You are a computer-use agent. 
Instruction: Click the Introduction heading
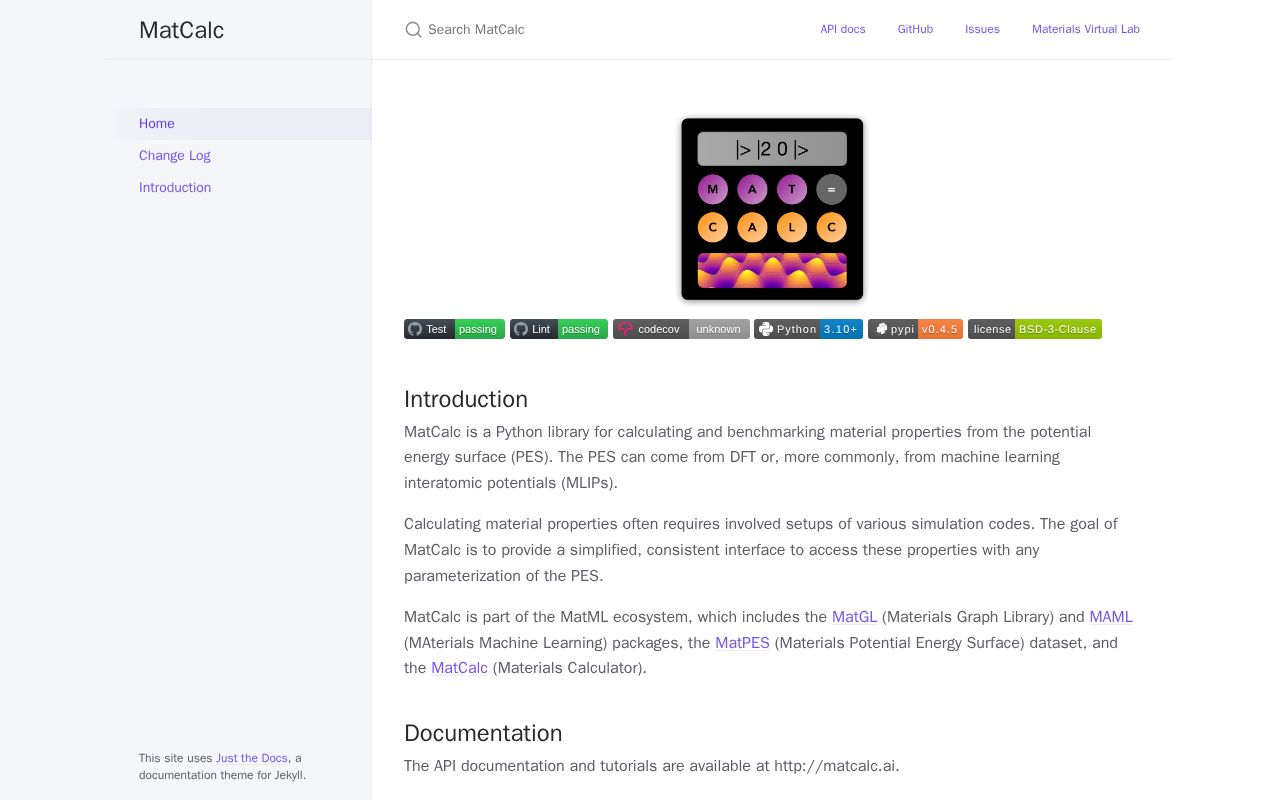(466, 399)
